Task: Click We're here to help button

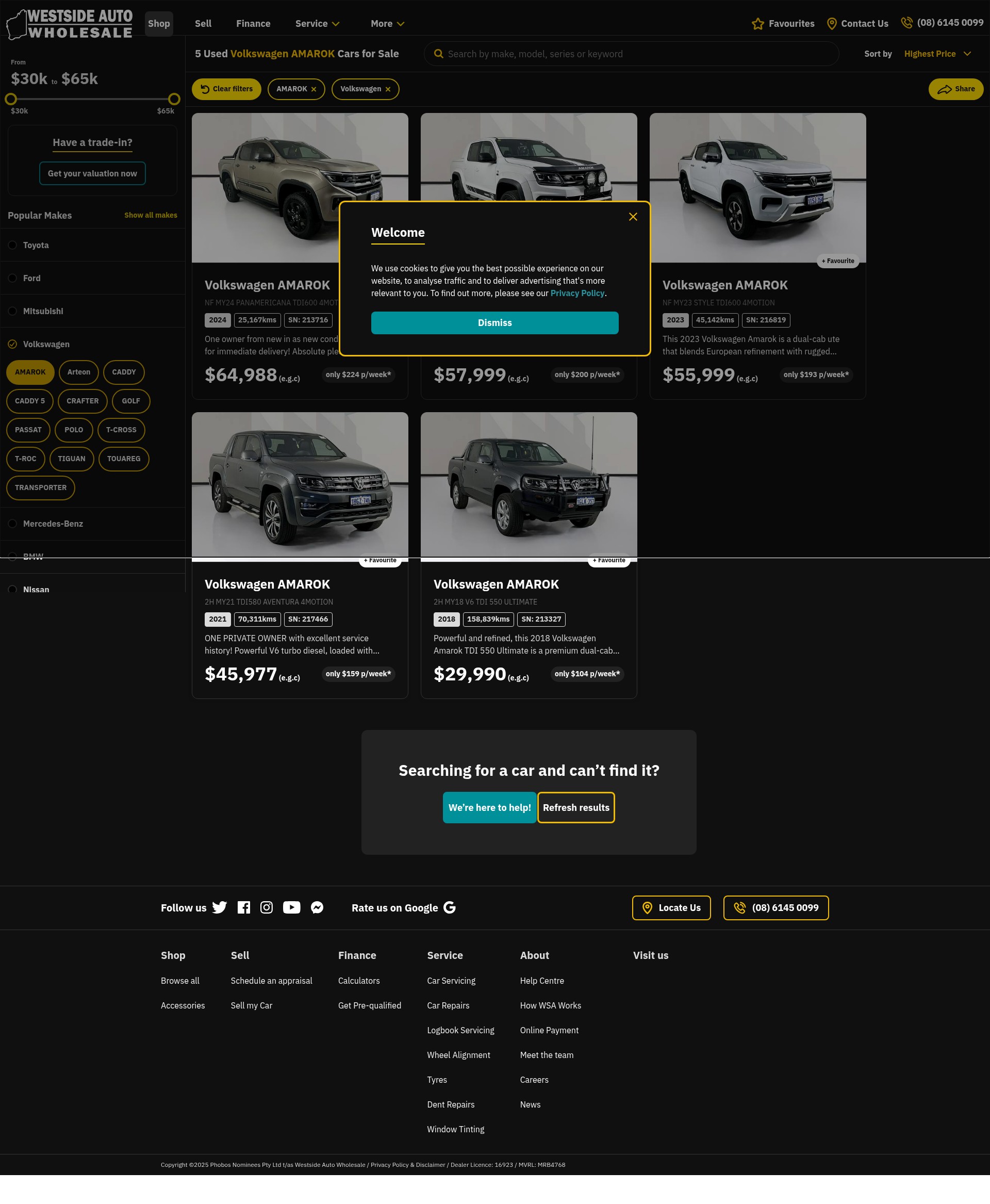Action: [x=489, y=807]
